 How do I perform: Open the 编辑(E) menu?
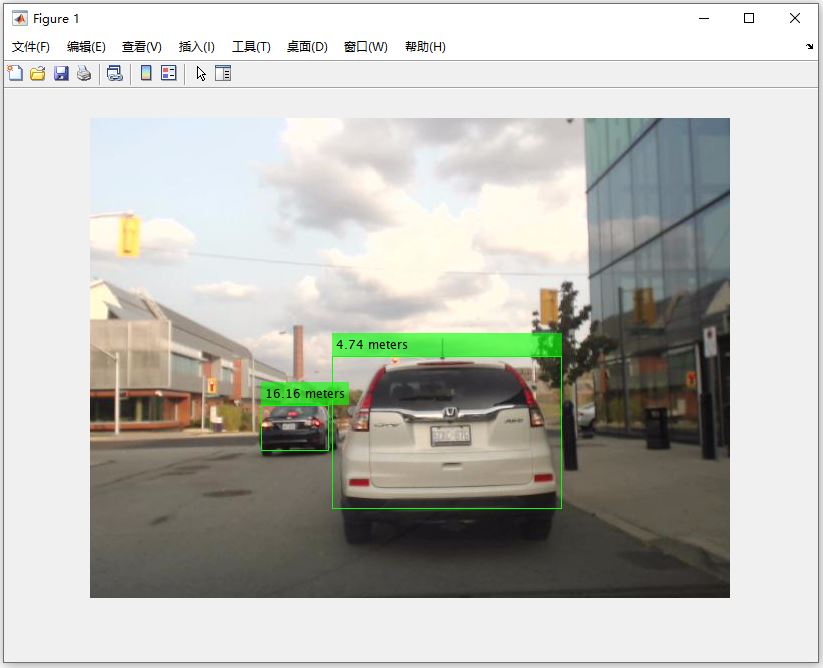coord(86,47)
